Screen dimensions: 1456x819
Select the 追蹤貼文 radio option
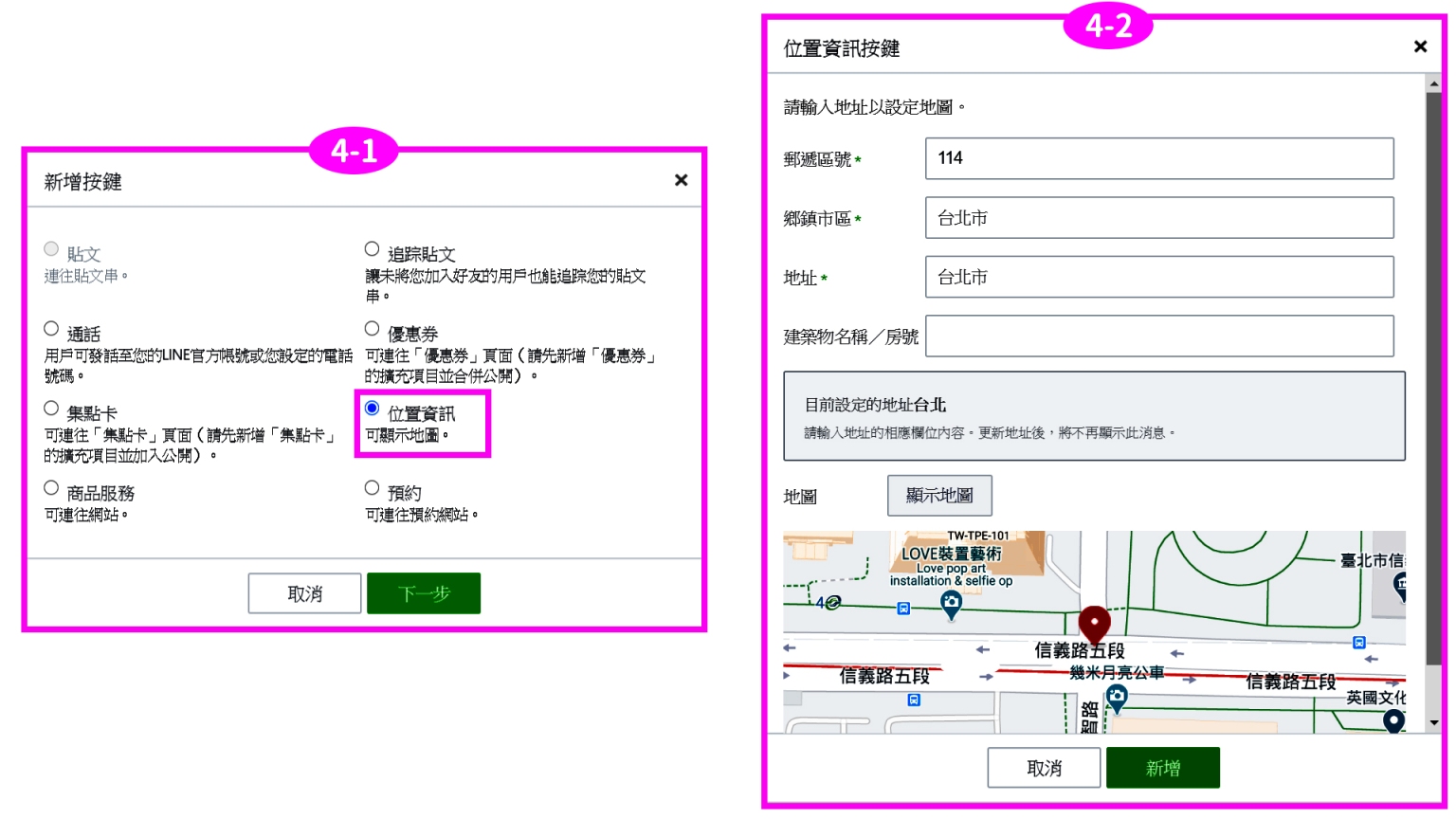(372, 249)
